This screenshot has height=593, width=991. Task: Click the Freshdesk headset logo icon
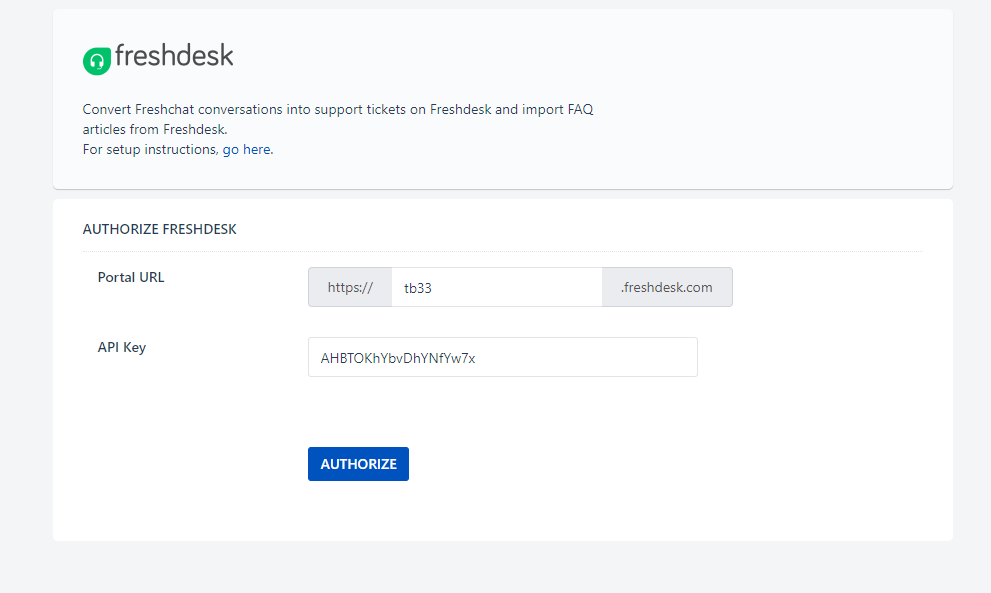[x=97, y=61]
